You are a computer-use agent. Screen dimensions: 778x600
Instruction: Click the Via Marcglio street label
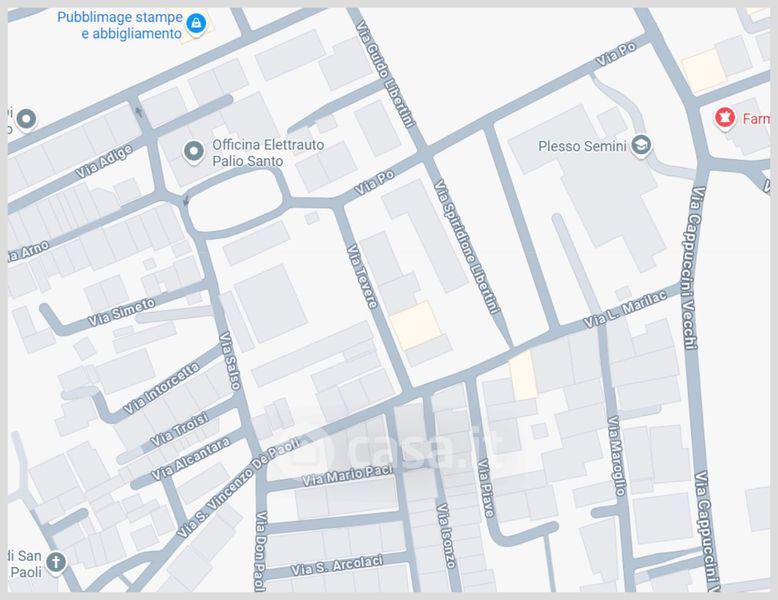tap(615, 456)
